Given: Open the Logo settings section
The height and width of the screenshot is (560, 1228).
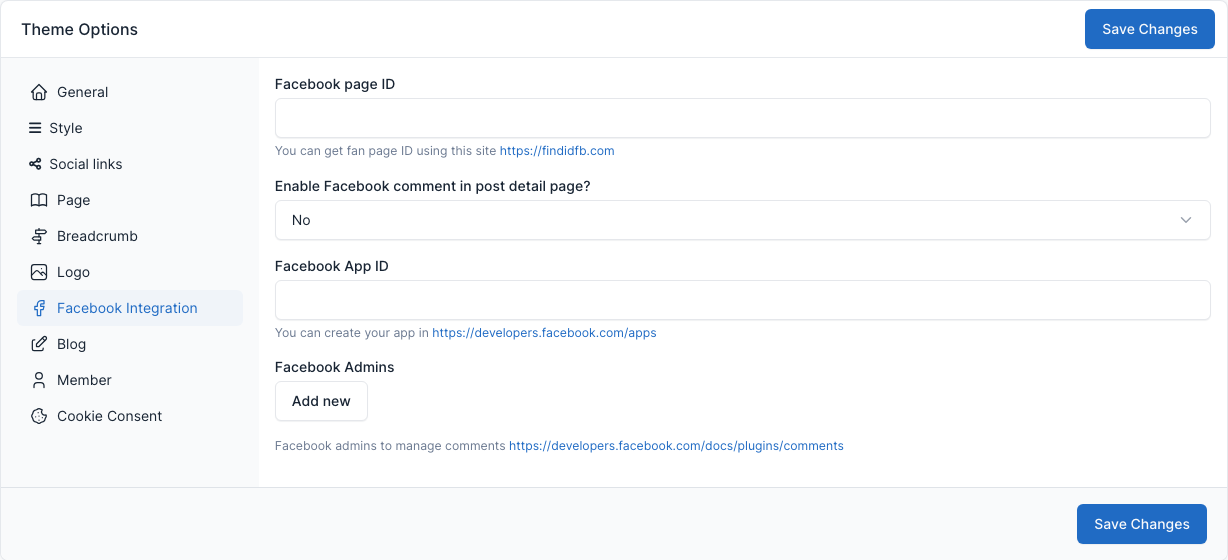Looking at the screenshot, I should pyautogui.click(x=130, y=272).
